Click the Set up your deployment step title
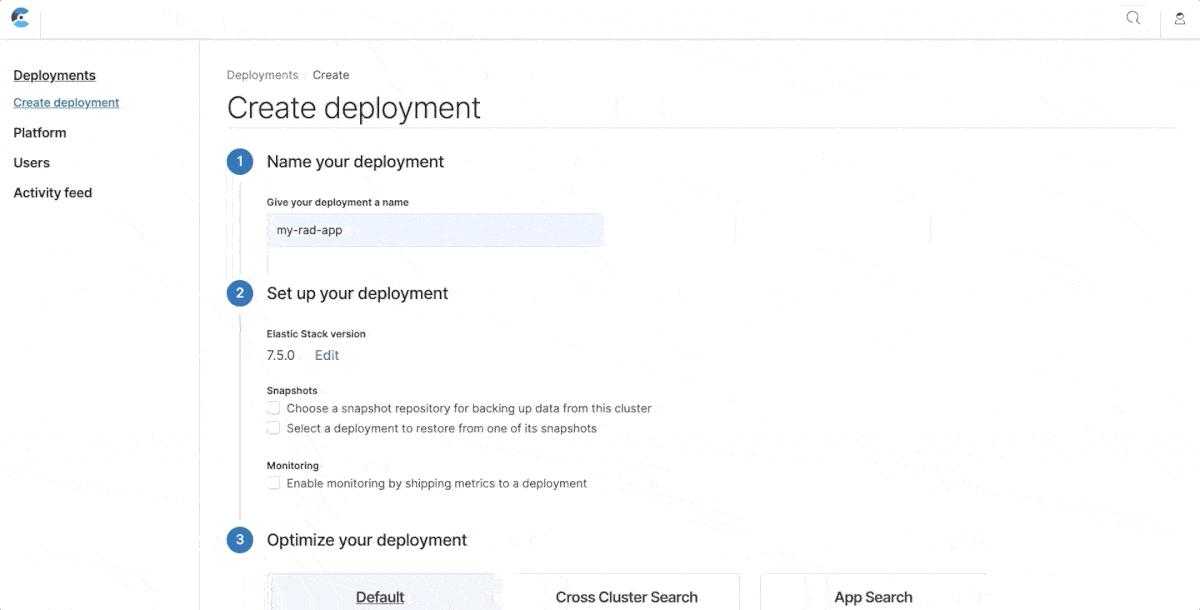Viewport: 1200px width, 610px height. [357, 293]
